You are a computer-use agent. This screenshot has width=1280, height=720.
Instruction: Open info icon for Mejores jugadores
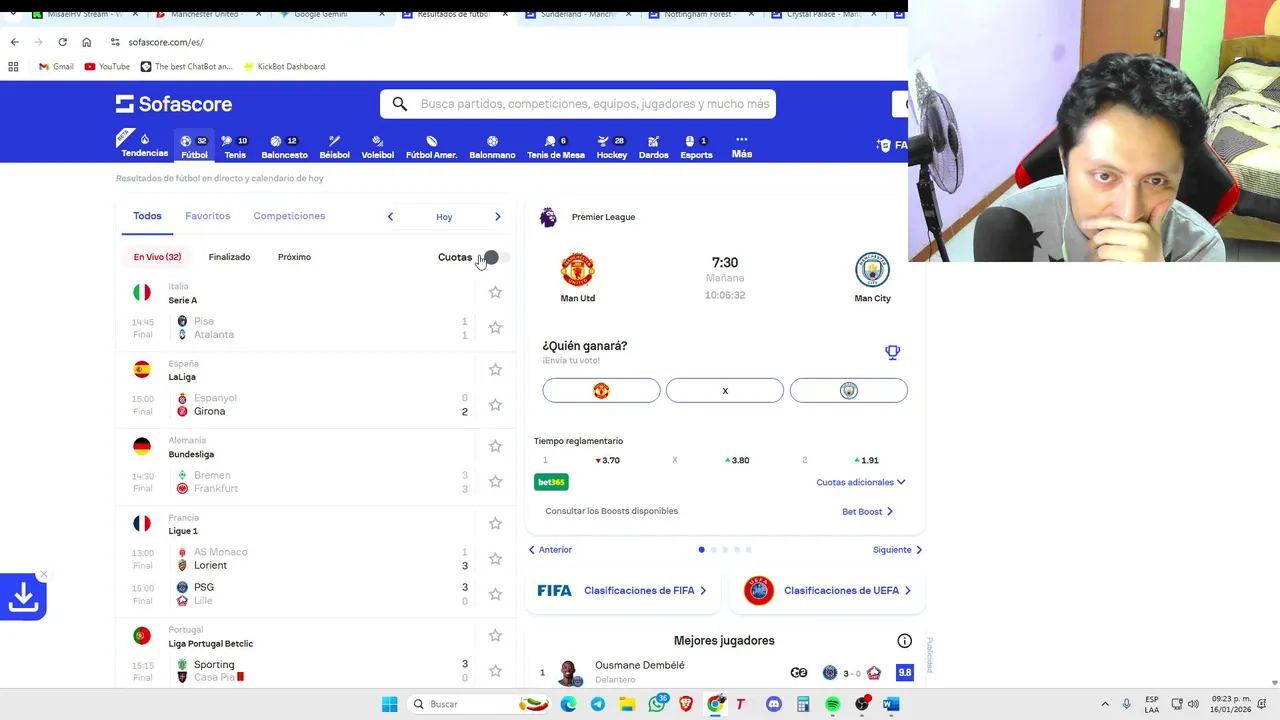coord(904,641)
